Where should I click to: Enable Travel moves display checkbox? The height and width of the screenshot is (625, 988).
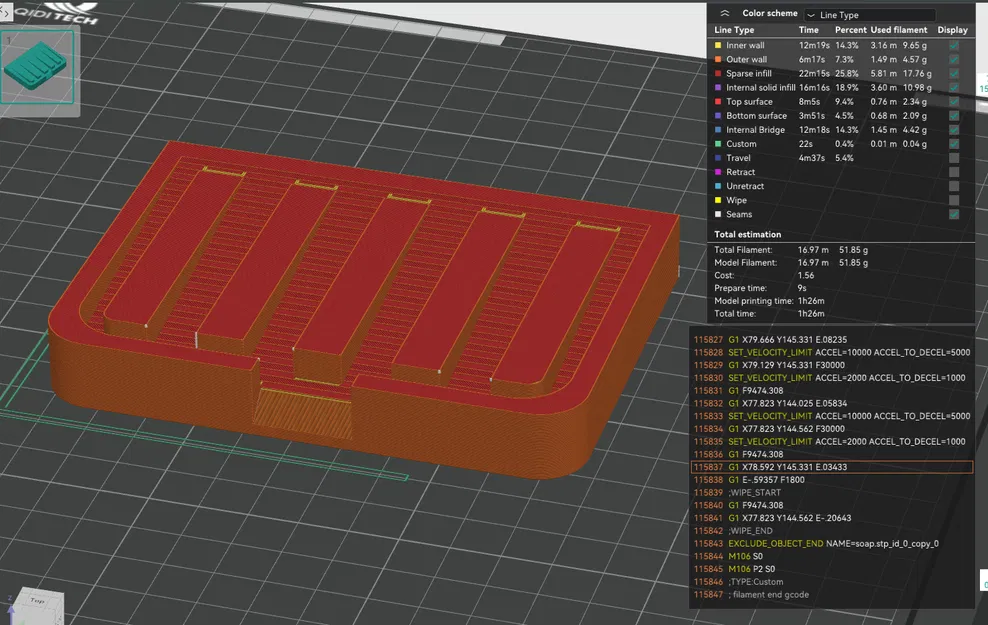pos(953,158)
